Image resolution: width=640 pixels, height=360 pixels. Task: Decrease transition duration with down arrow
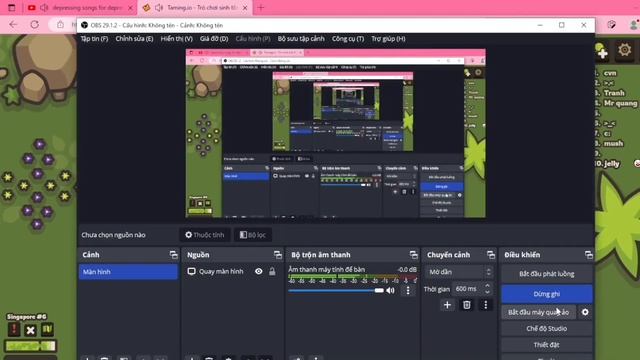487,292
